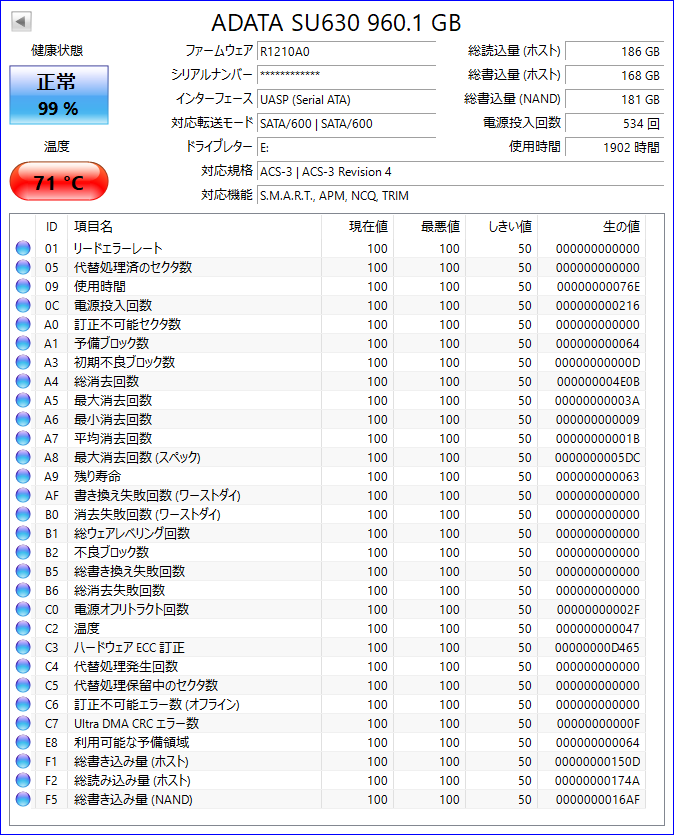Click the 現在値 column header
This screenshot has width=674, height=835.
click(358, 227)
